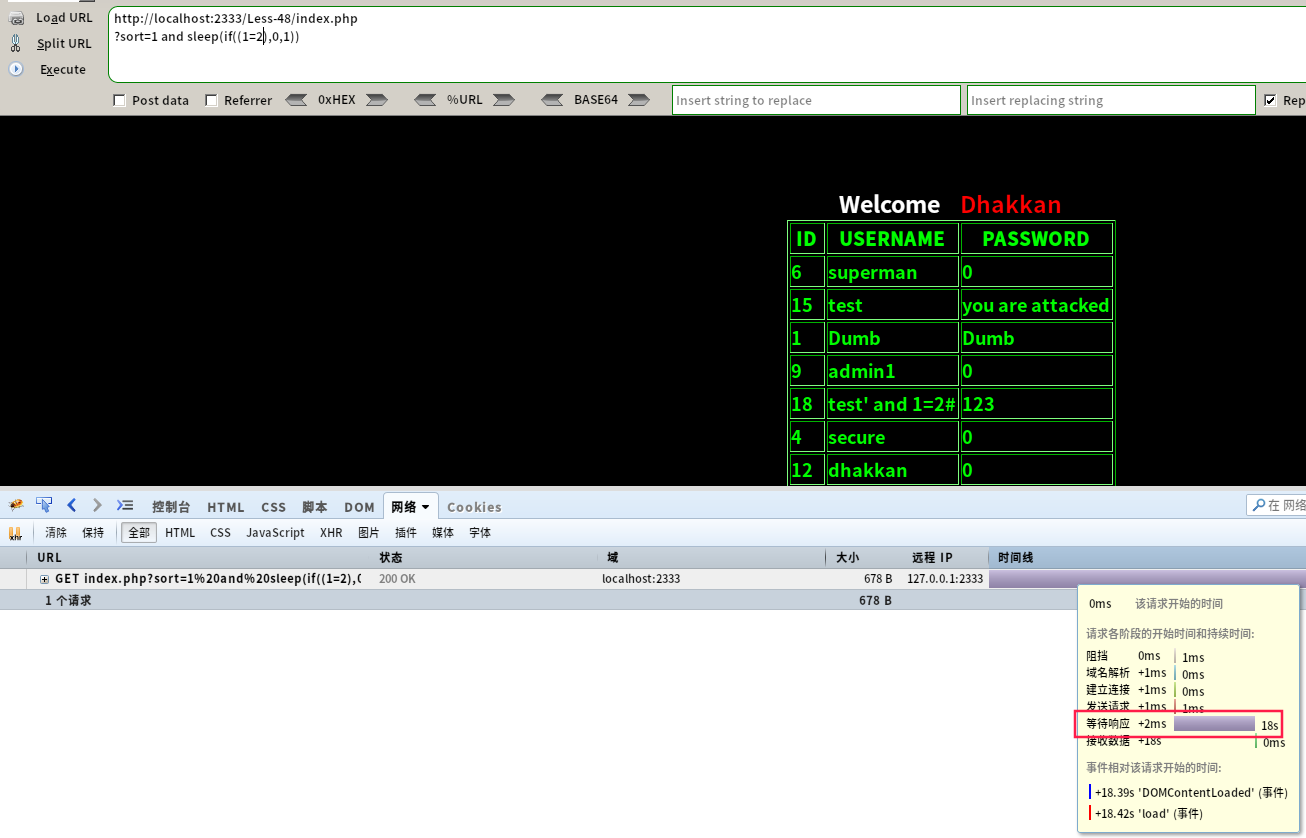Click the localhost:2333 domain cell
Screen dimensions: 1306x838
point(641,579)
